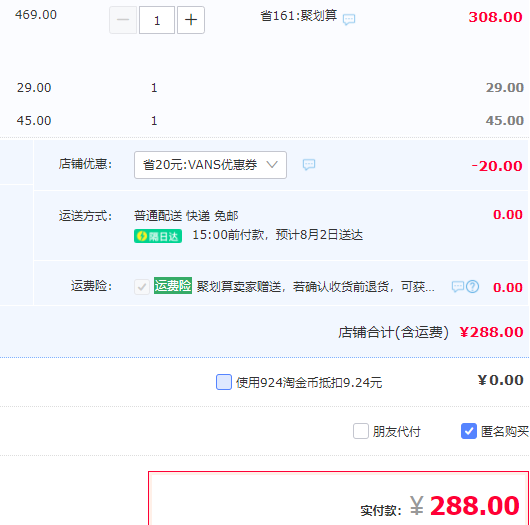Enable 使用924淘金币抵扣9.24元 checkbox

pyautogui.click(x=224, y=382)
